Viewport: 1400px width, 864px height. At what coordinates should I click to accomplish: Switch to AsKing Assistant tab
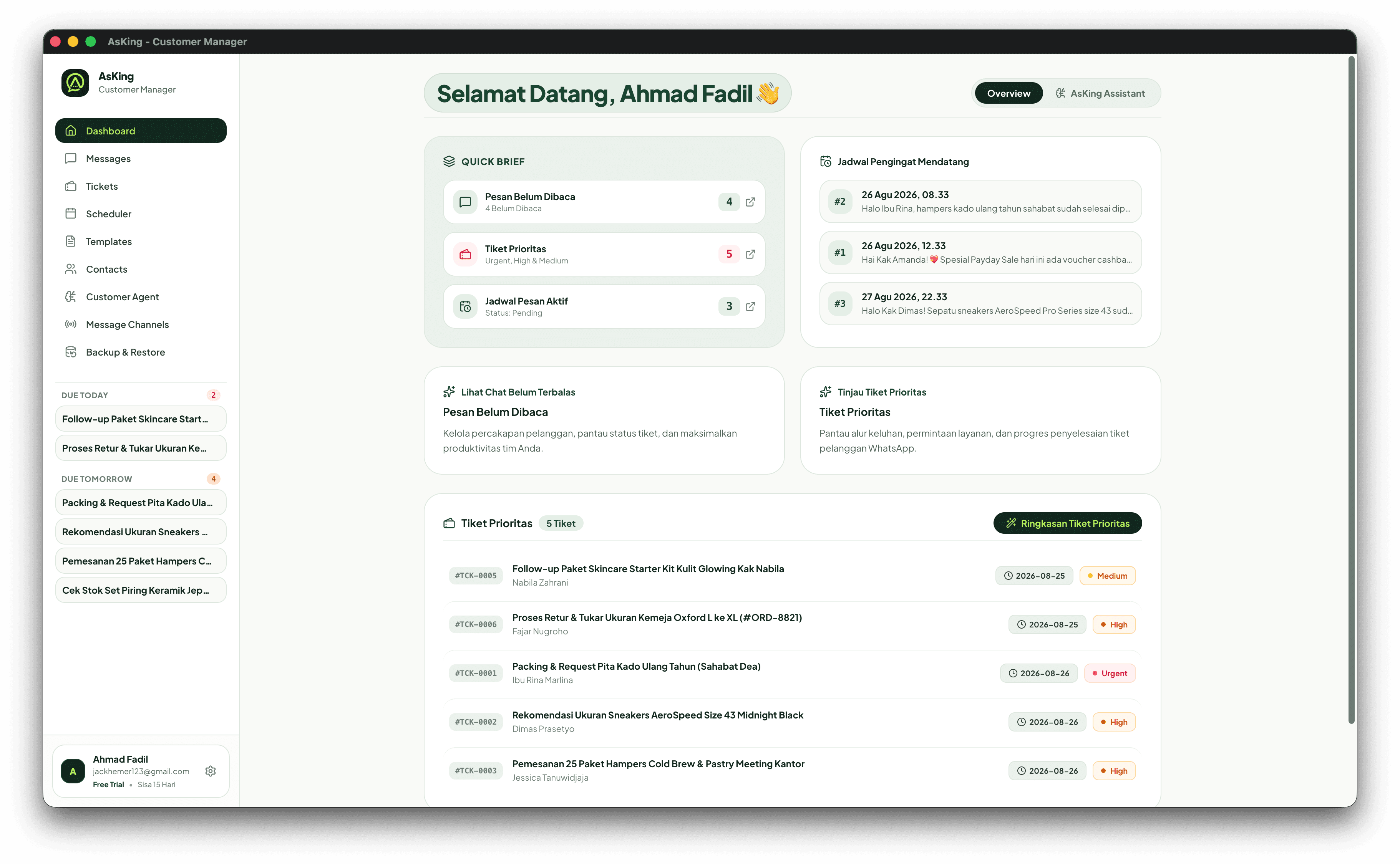point(1100,93)
